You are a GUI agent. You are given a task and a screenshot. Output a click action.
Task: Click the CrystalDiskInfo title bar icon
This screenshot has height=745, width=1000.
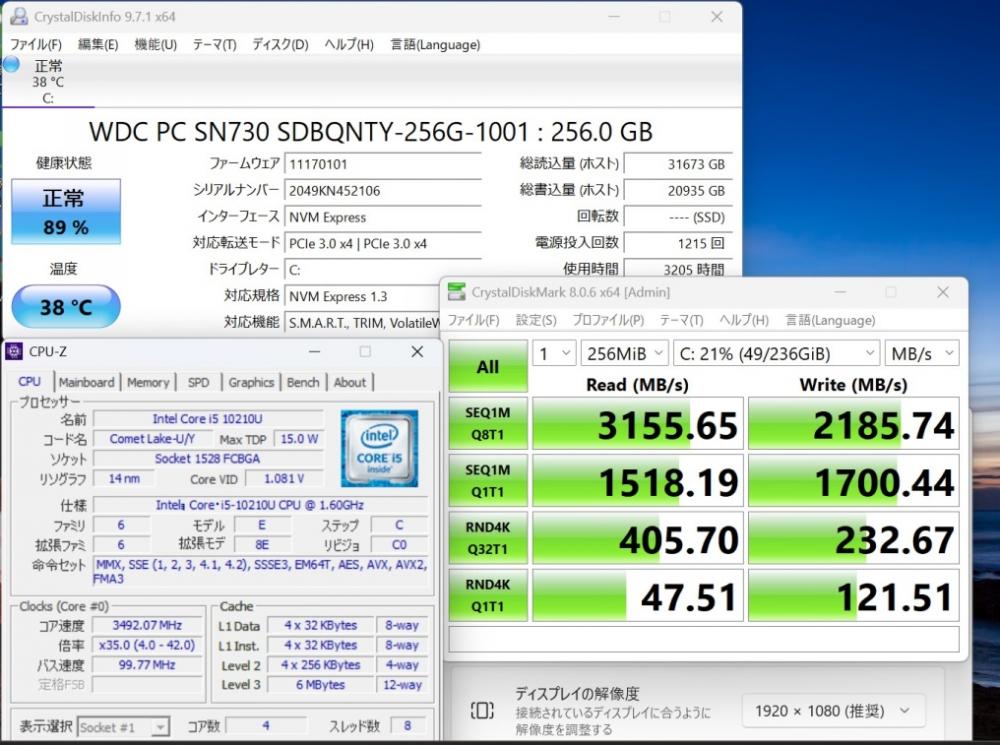tap(18, 17)
